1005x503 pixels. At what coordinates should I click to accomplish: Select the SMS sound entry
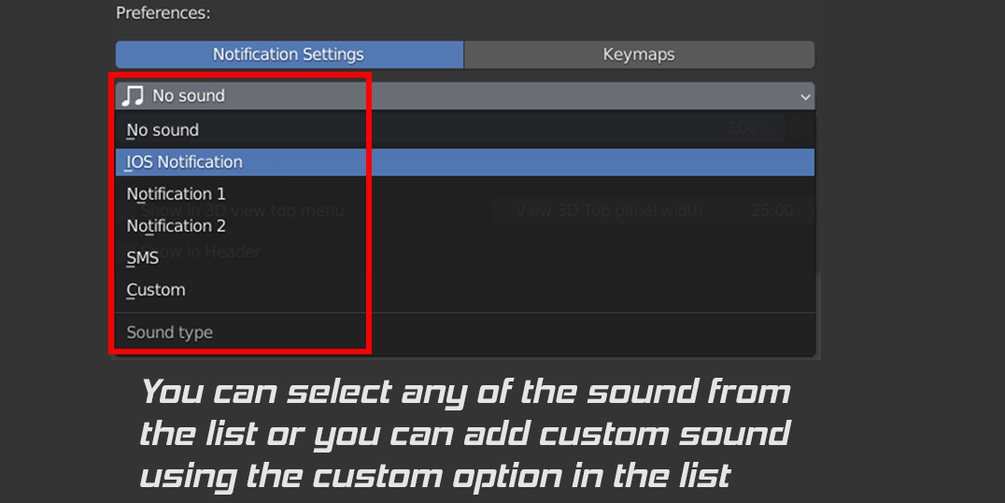point(143,258)
